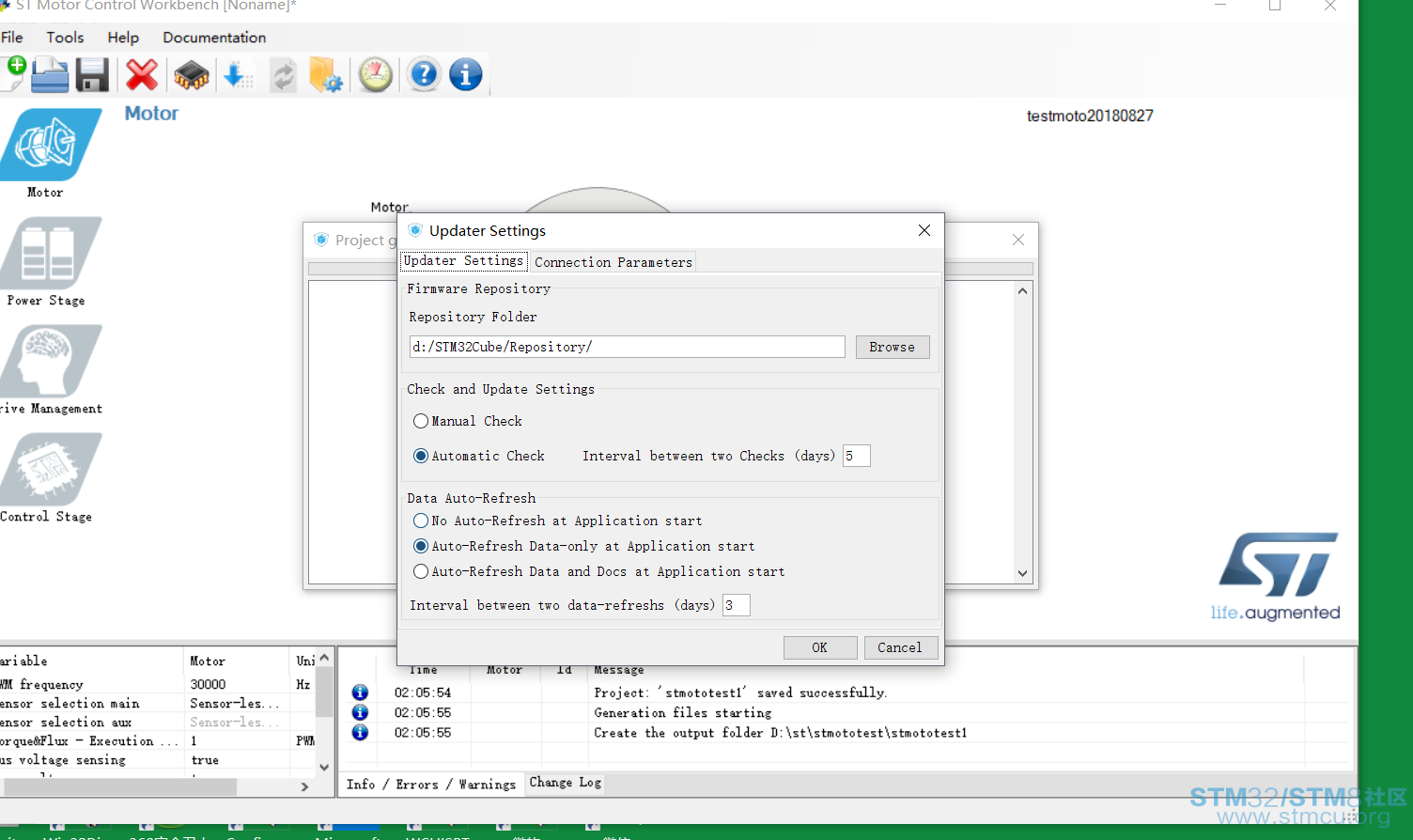Click the blue download arrow toolbar icon
This screenshot has width=1413, height=840.
point(237,75)
